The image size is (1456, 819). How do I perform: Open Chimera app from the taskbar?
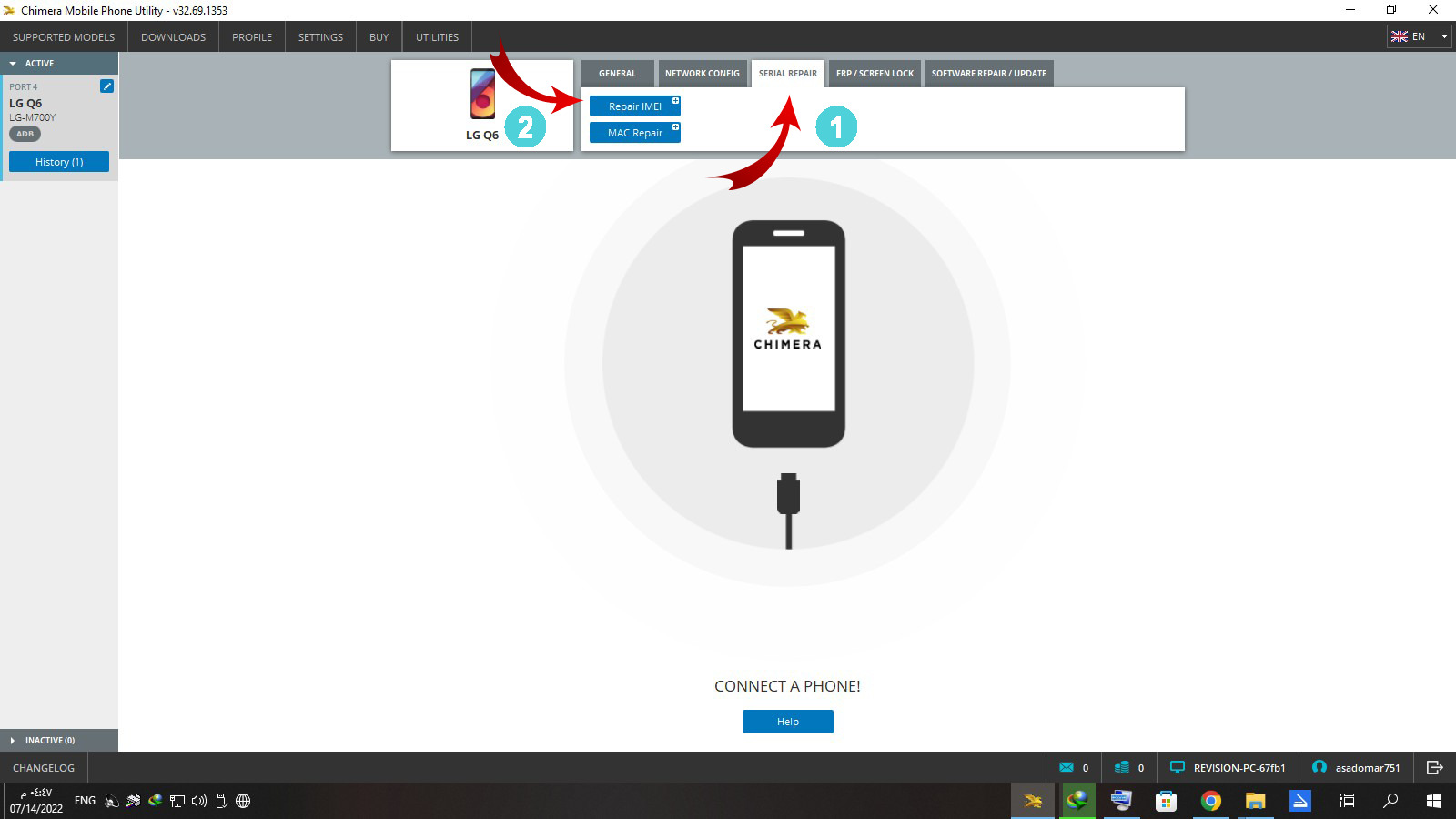pyautogui.click(x=1033, y=801)
